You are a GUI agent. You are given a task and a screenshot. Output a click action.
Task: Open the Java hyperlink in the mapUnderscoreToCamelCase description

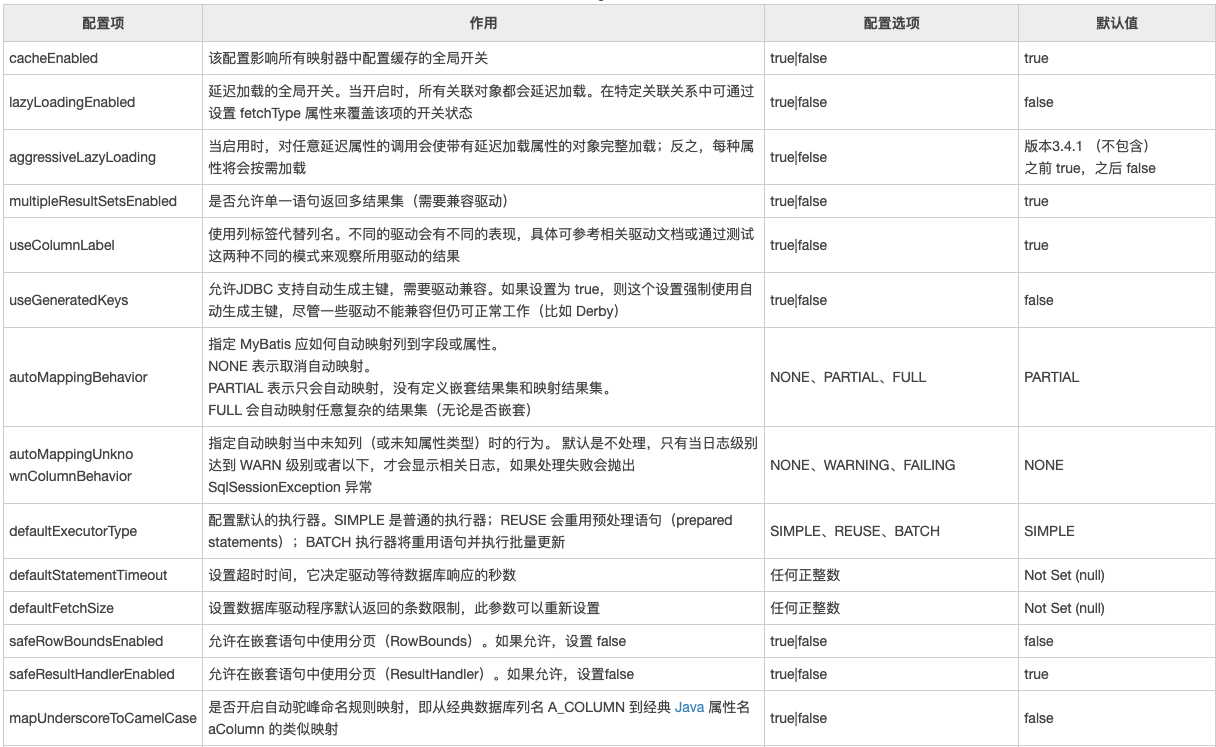pyautogui.click(x=690, y=707)
